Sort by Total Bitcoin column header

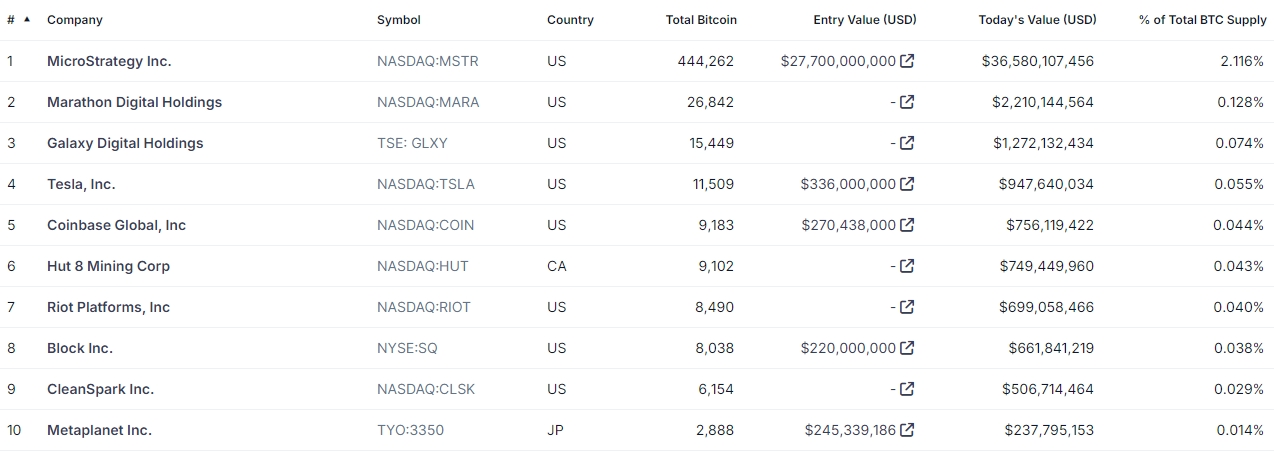(701, 20)
